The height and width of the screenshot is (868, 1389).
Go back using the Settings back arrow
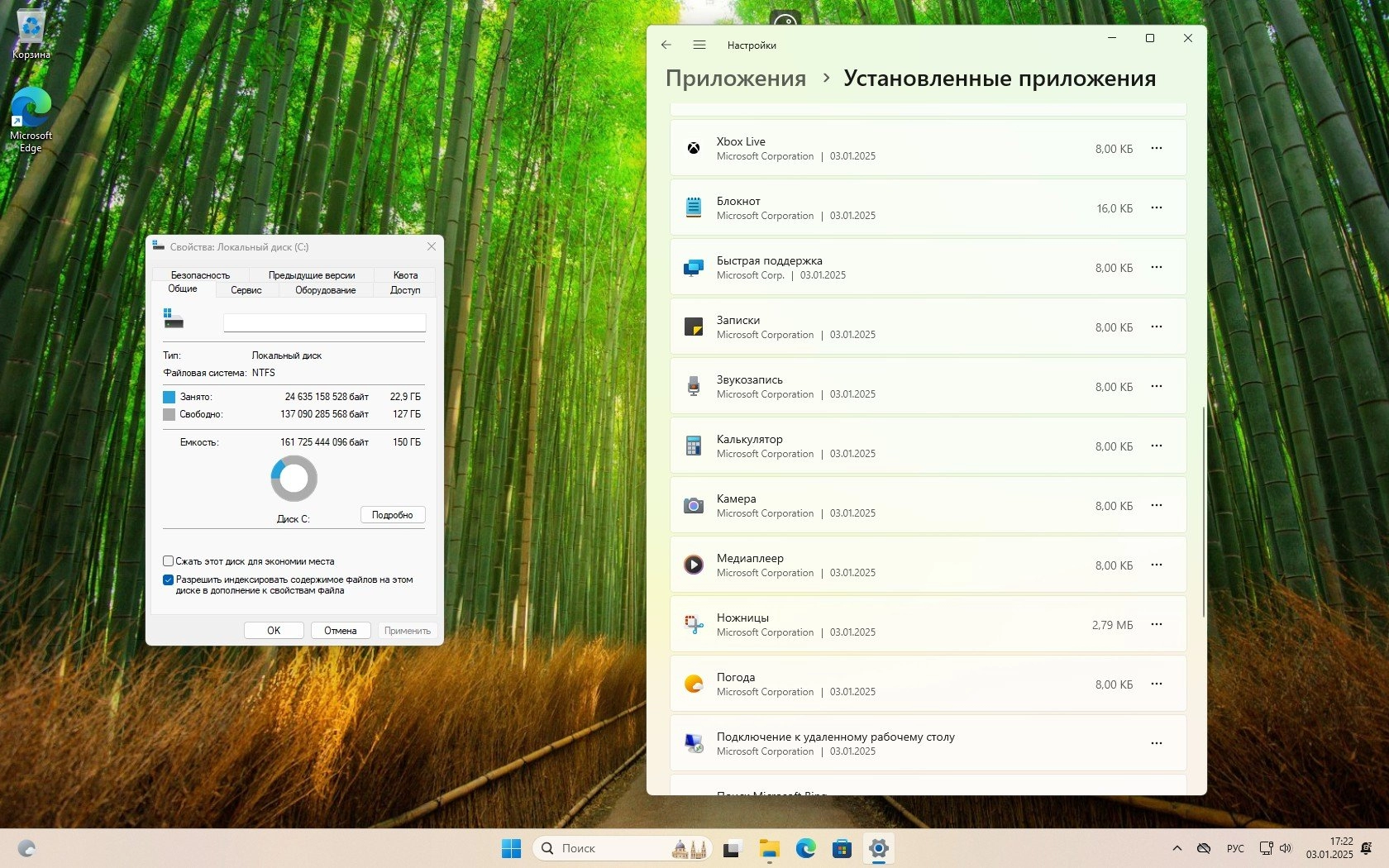pos(666,45)
